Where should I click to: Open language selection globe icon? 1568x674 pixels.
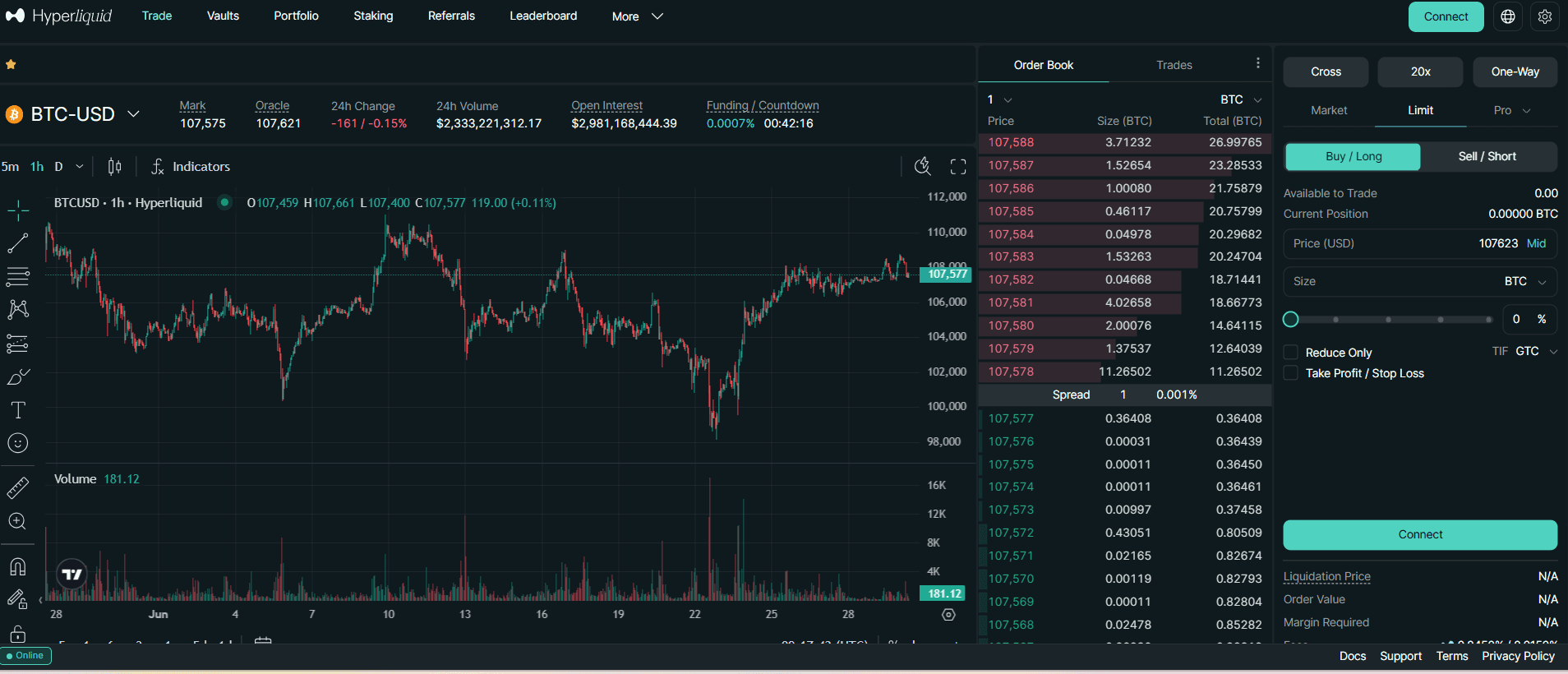1508,16
